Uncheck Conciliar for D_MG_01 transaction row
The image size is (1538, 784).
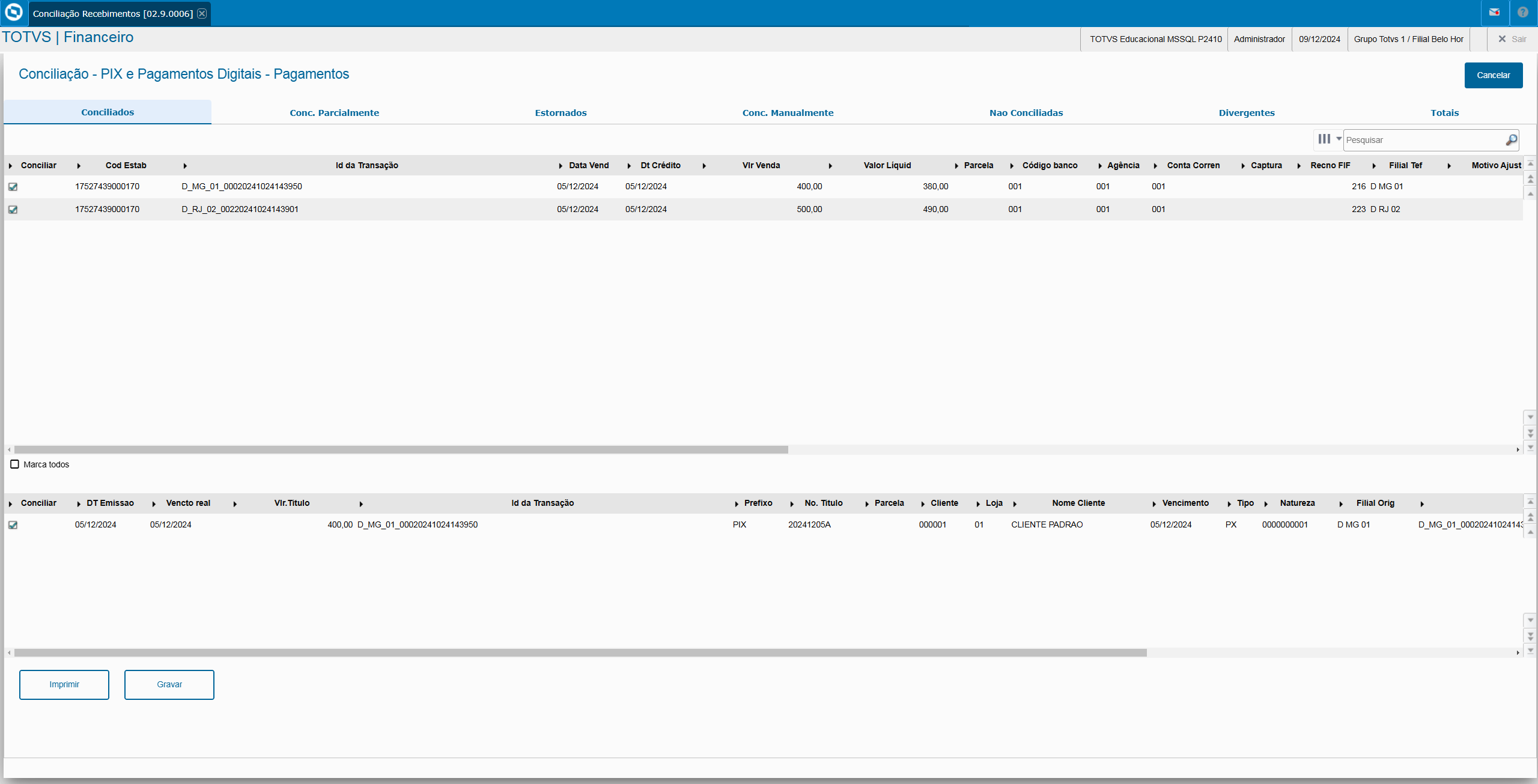tap(13, 187)
